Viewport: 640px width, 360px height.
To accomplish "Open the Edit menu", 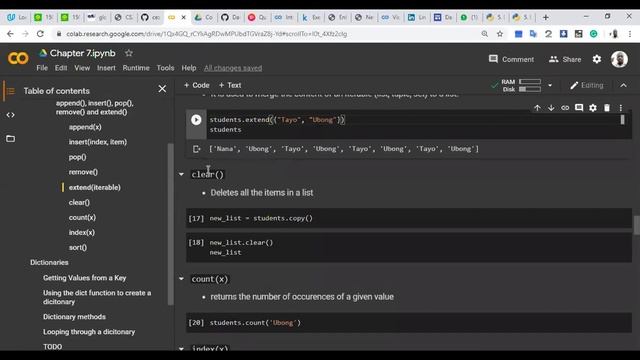I will [x=61, y=68].
